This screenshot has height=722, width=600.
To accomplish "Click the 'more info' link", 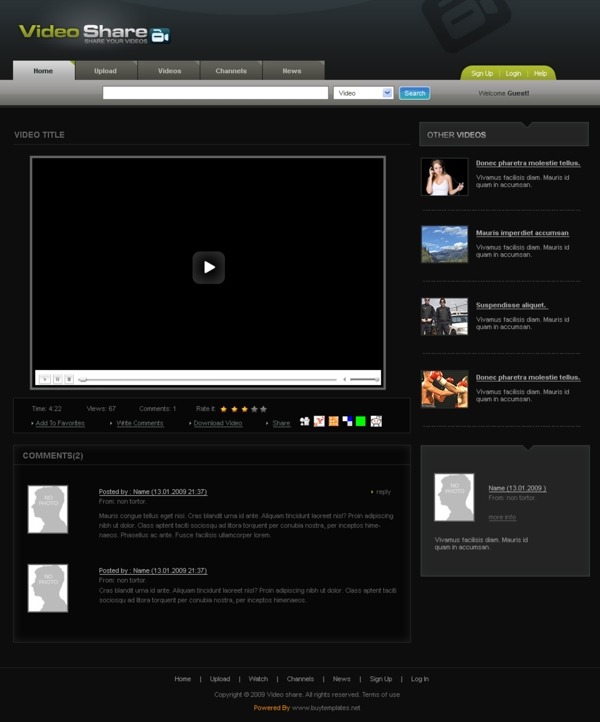I will (x=502, y=517).
